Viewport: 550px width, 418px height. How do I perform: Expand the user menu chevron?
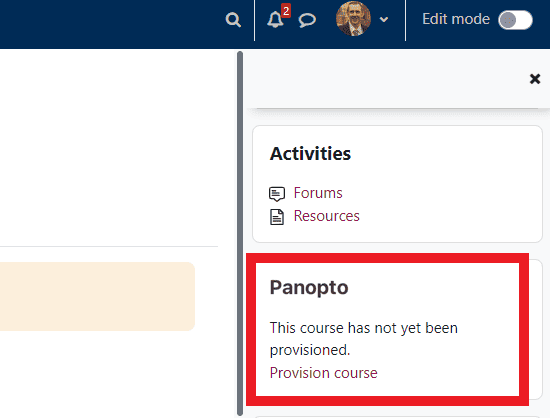384,19
